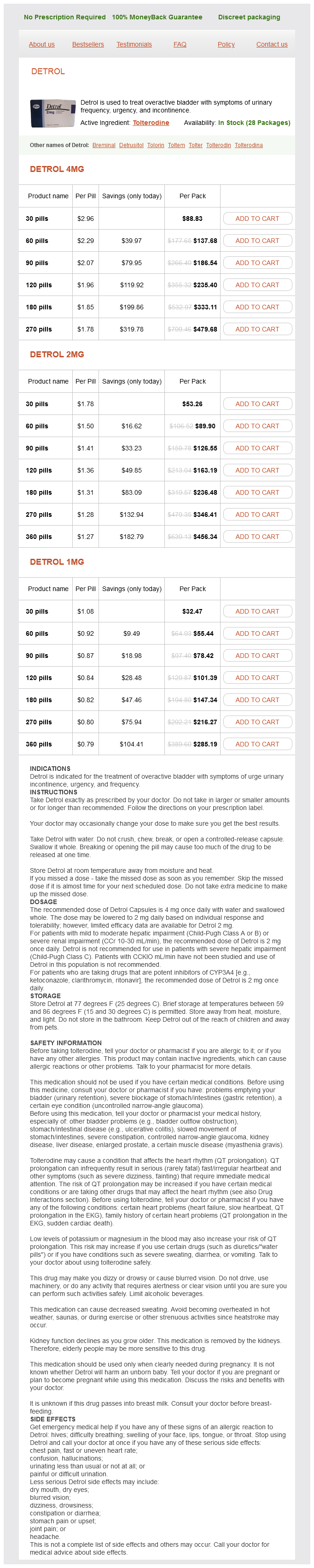Screen dimensions: 314x1568
Task: Click the Tolorin alternate name link
Action: coord(156,146)
